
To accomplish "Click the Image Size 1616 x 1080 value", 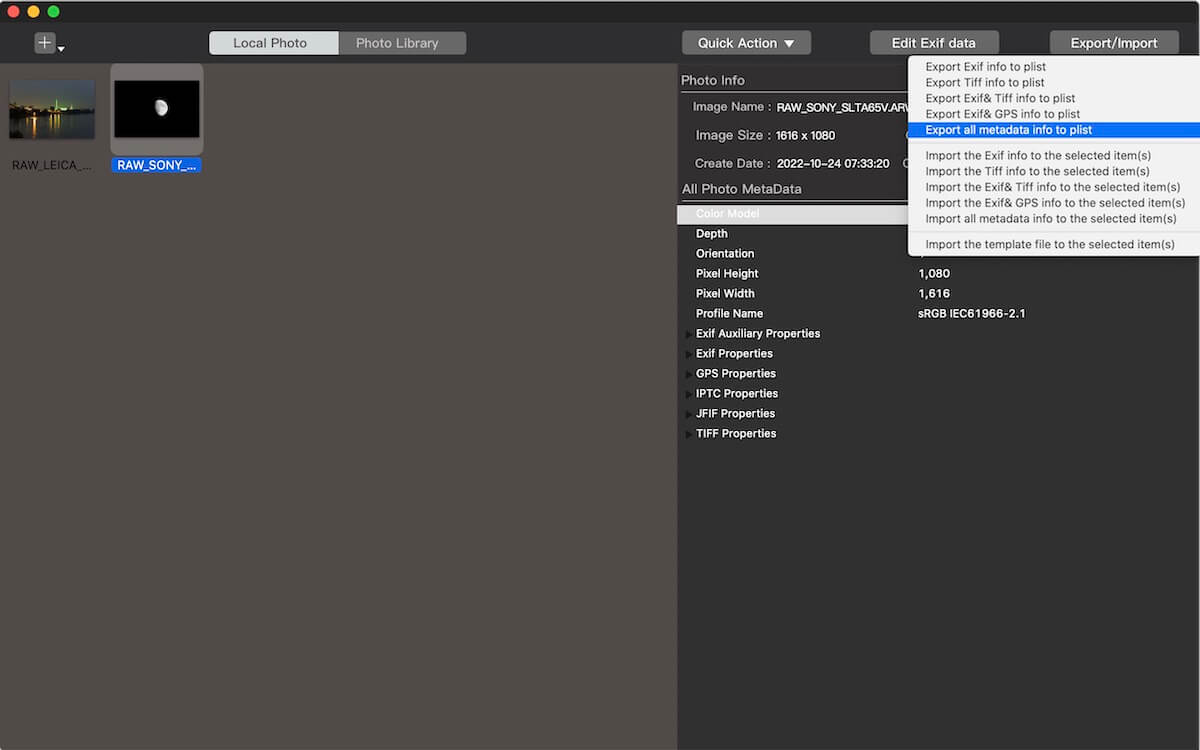I will click(805, 135).
